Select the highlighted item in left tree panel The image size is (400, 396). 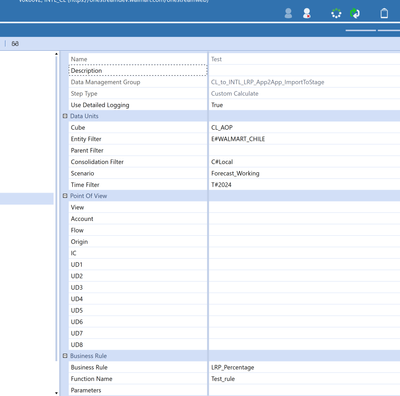pyautogui.click(x=27, y=199)
